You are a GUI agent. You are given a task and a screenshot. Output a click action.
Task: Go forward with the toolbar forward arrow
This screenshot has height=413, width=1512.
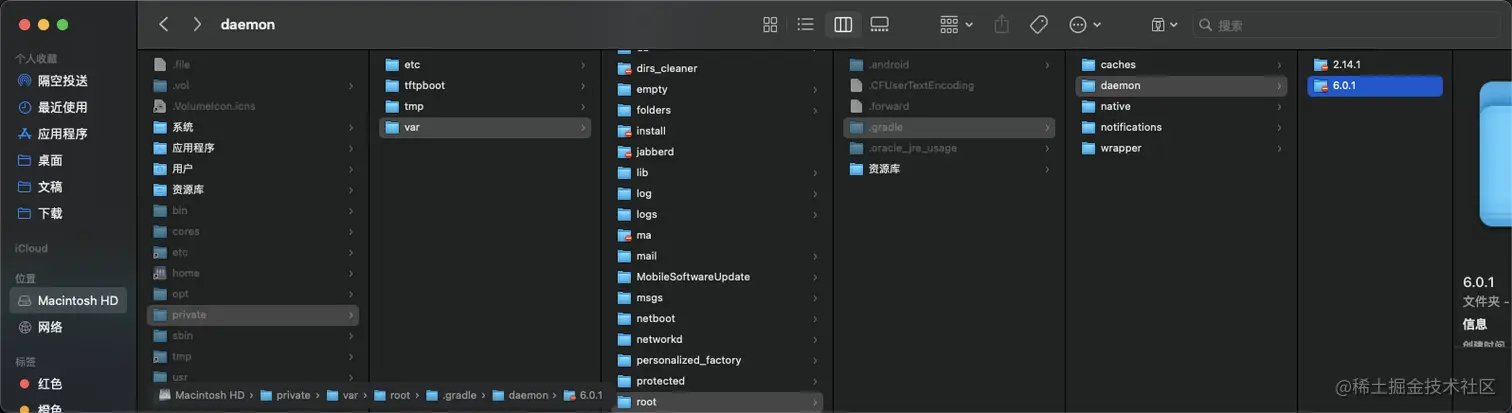[197, 24]
